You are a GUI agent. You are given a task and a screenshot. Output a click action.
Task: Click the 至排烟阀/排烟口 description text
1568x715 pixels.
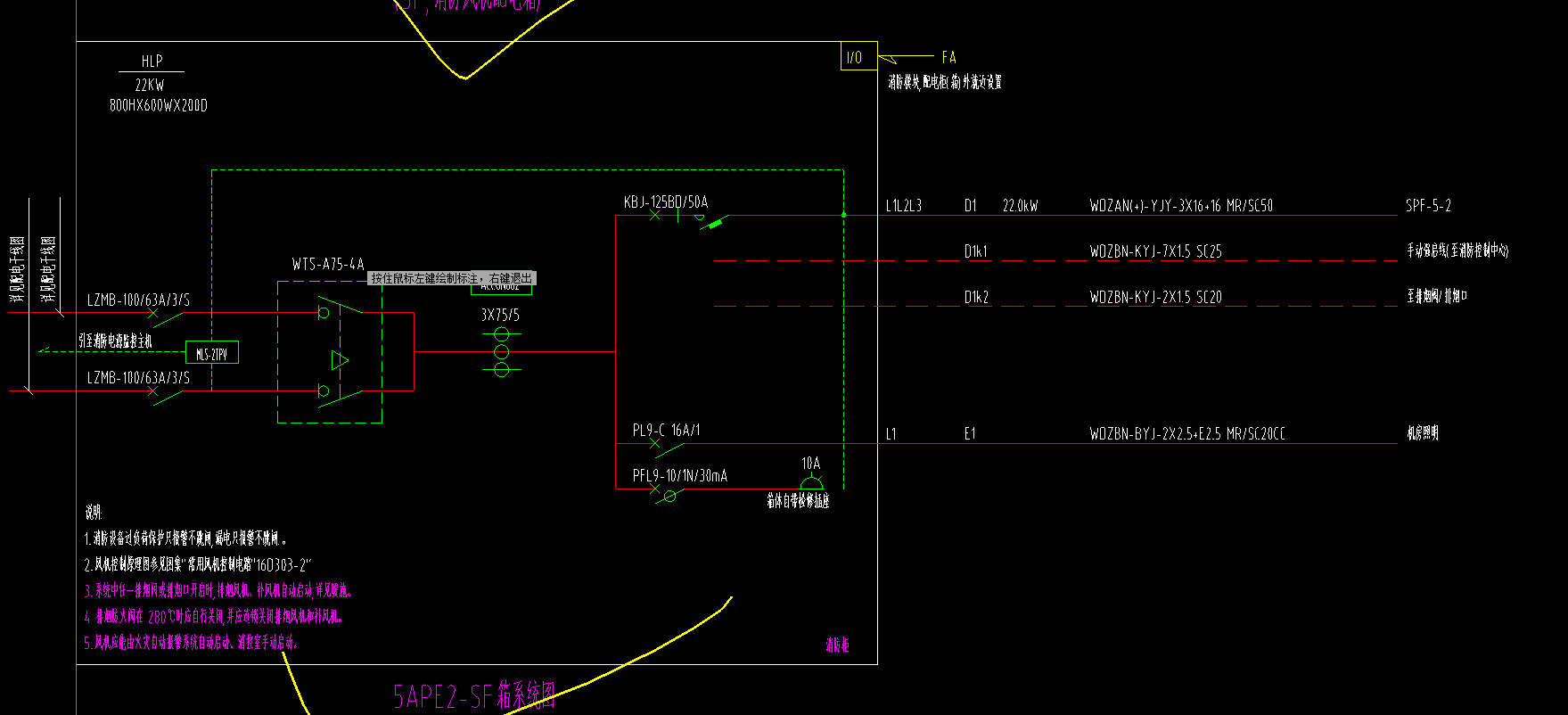click(x=1437, y=296)
